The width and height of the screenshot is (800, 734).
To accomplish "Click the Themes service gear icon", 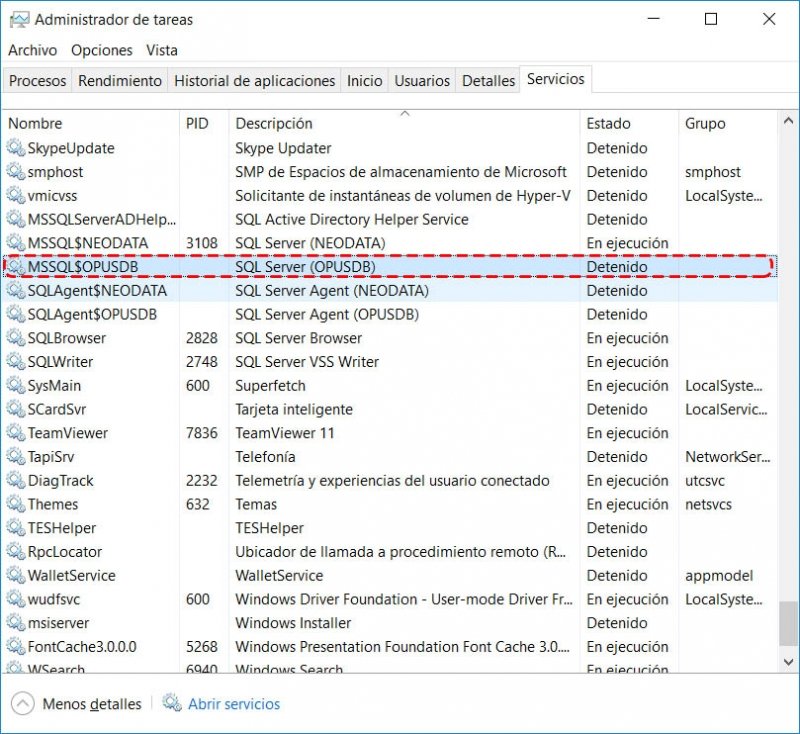I will pos(15,504).
